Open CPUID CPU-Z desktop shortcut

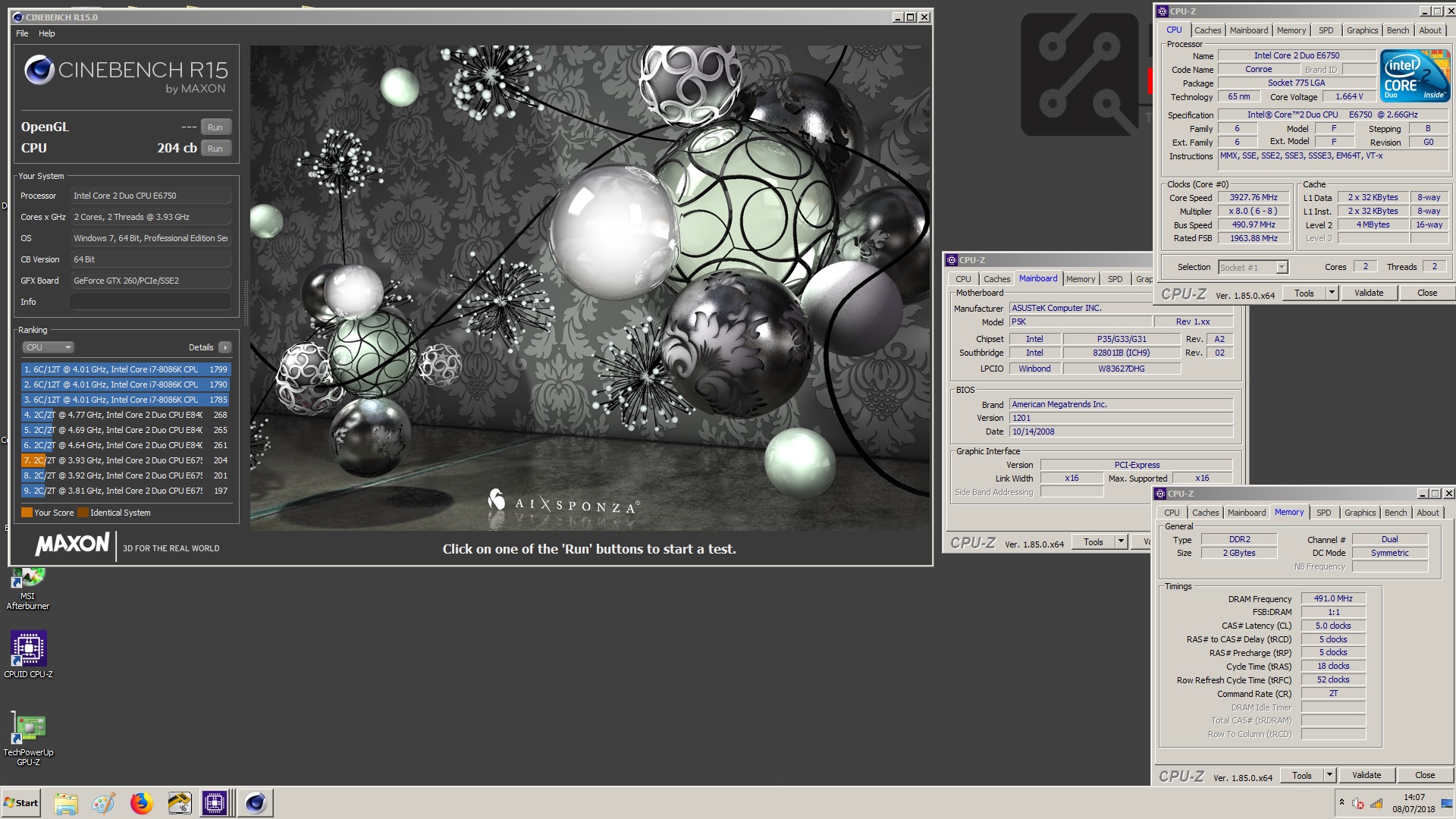[28, 654]
